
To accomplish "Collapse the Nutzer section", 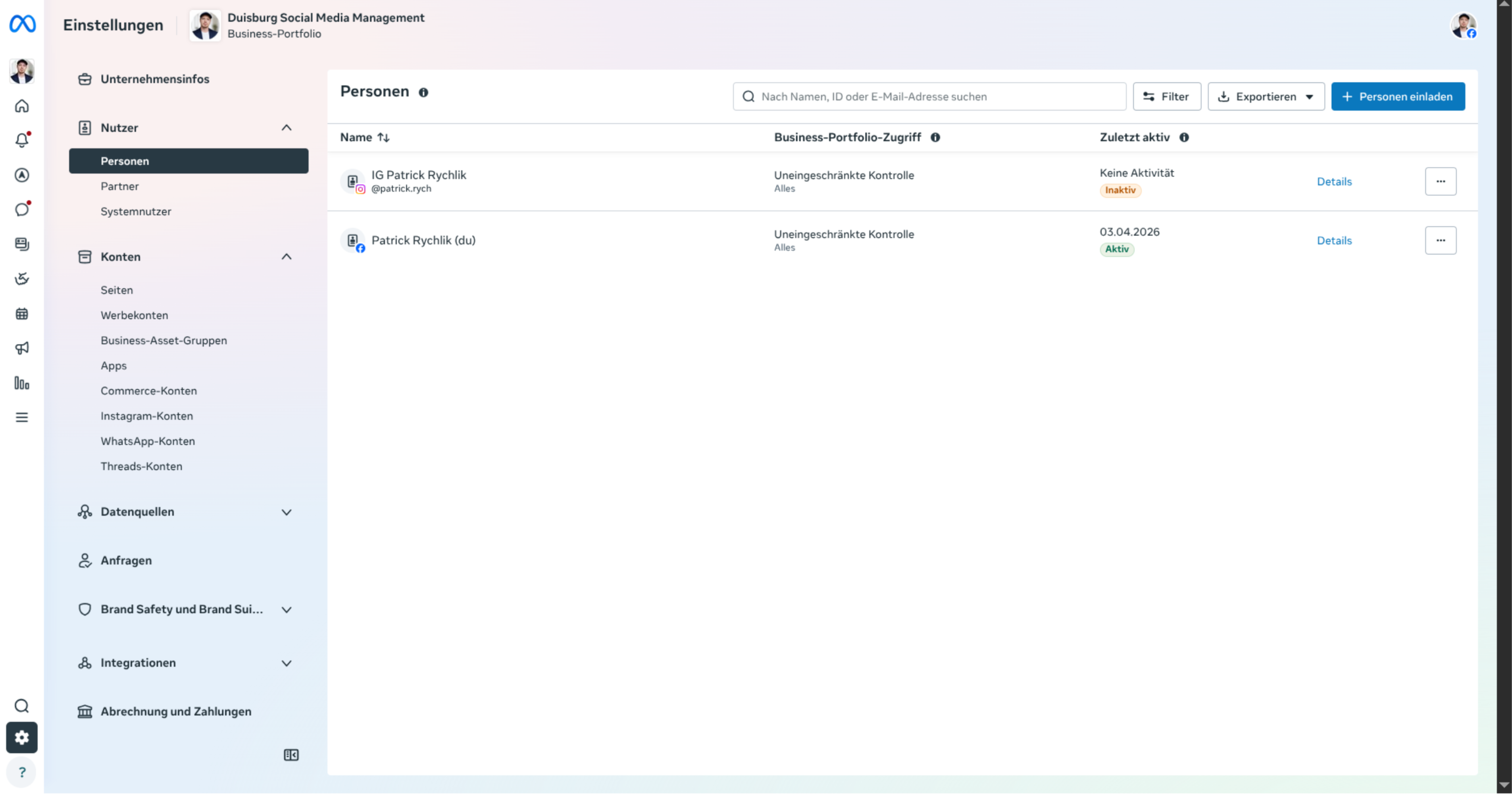I will point(286,128).
